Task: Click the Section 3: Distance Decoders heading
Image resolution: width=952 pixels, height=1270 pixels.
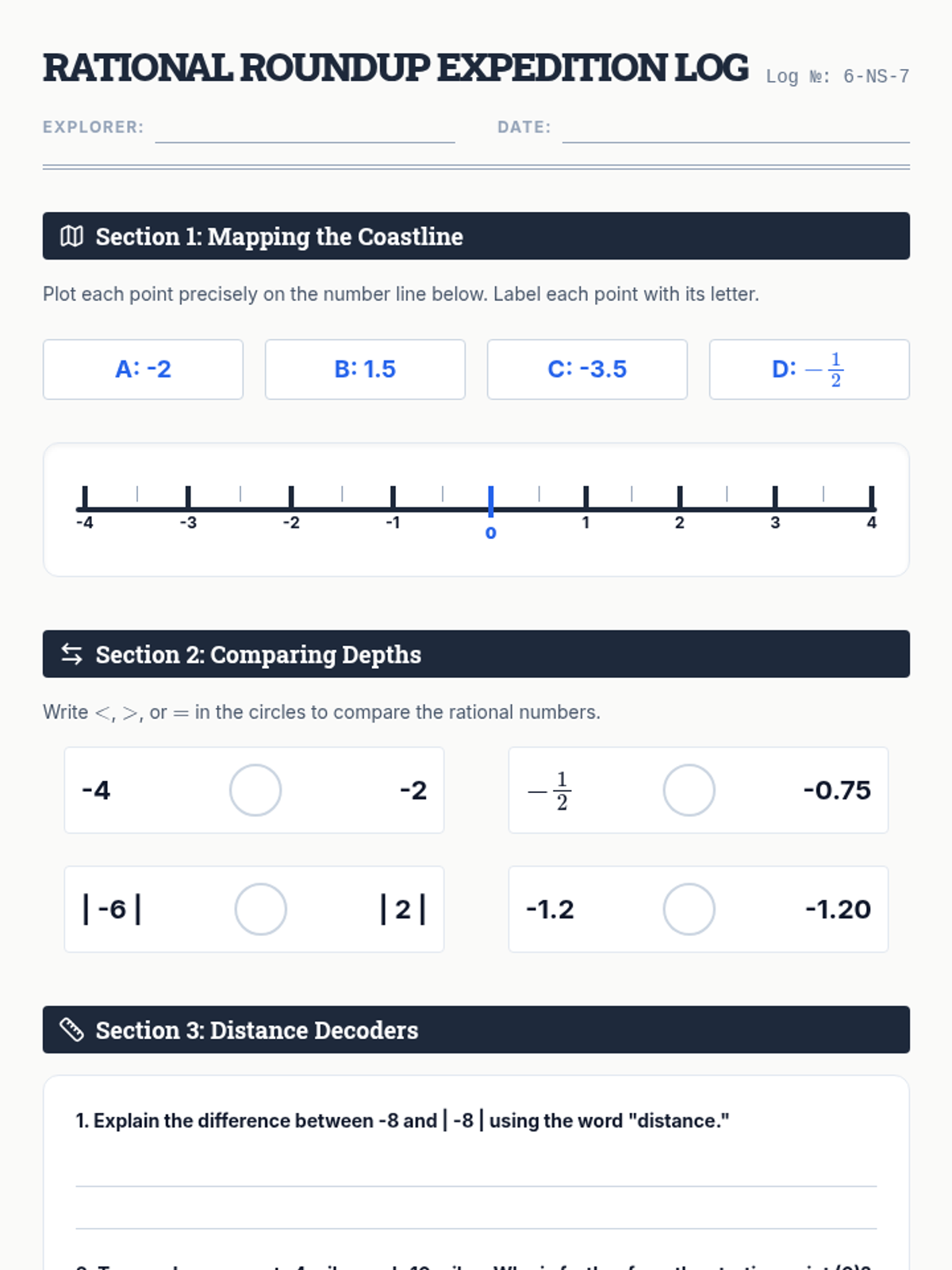Action: [257, 1029]
